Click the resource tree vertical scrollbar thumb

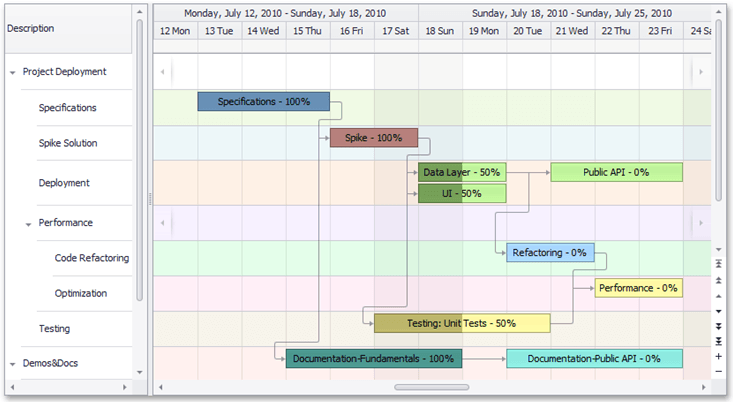pyautogui.click(x=140, y=160)
